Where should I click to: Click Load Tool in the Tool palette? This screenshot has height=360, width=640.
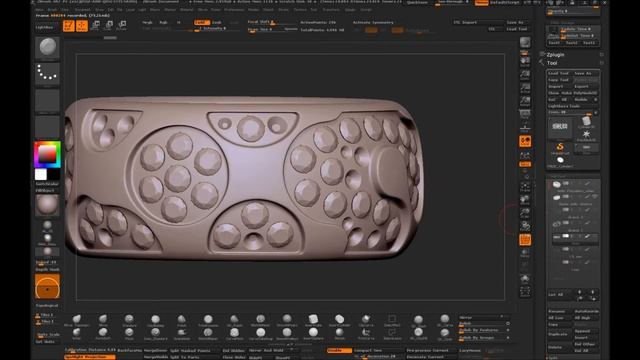point(558,73)
